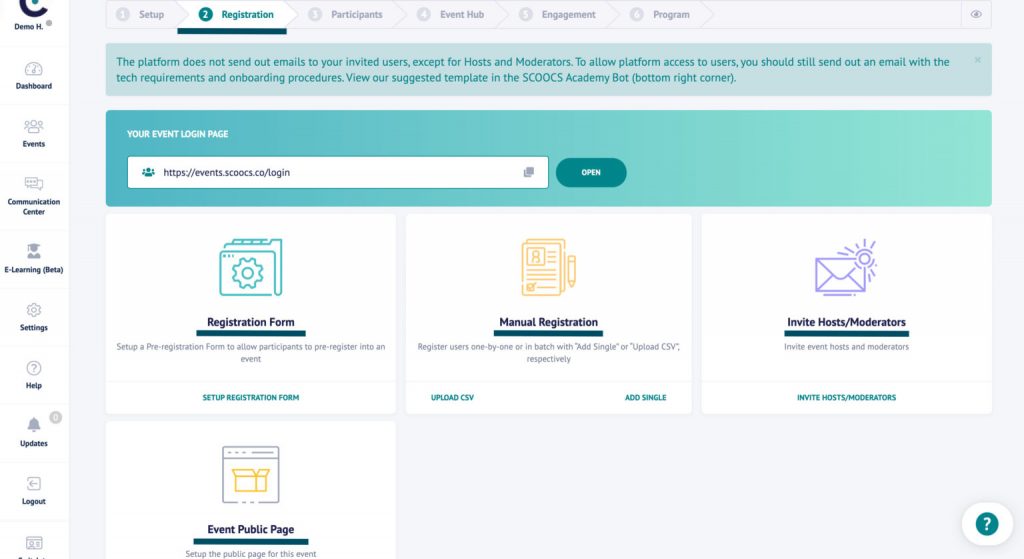The height and width of the screenshot is (559, 1024).
Task: Click the Manual Registration document icon
Action: [549, 267]
